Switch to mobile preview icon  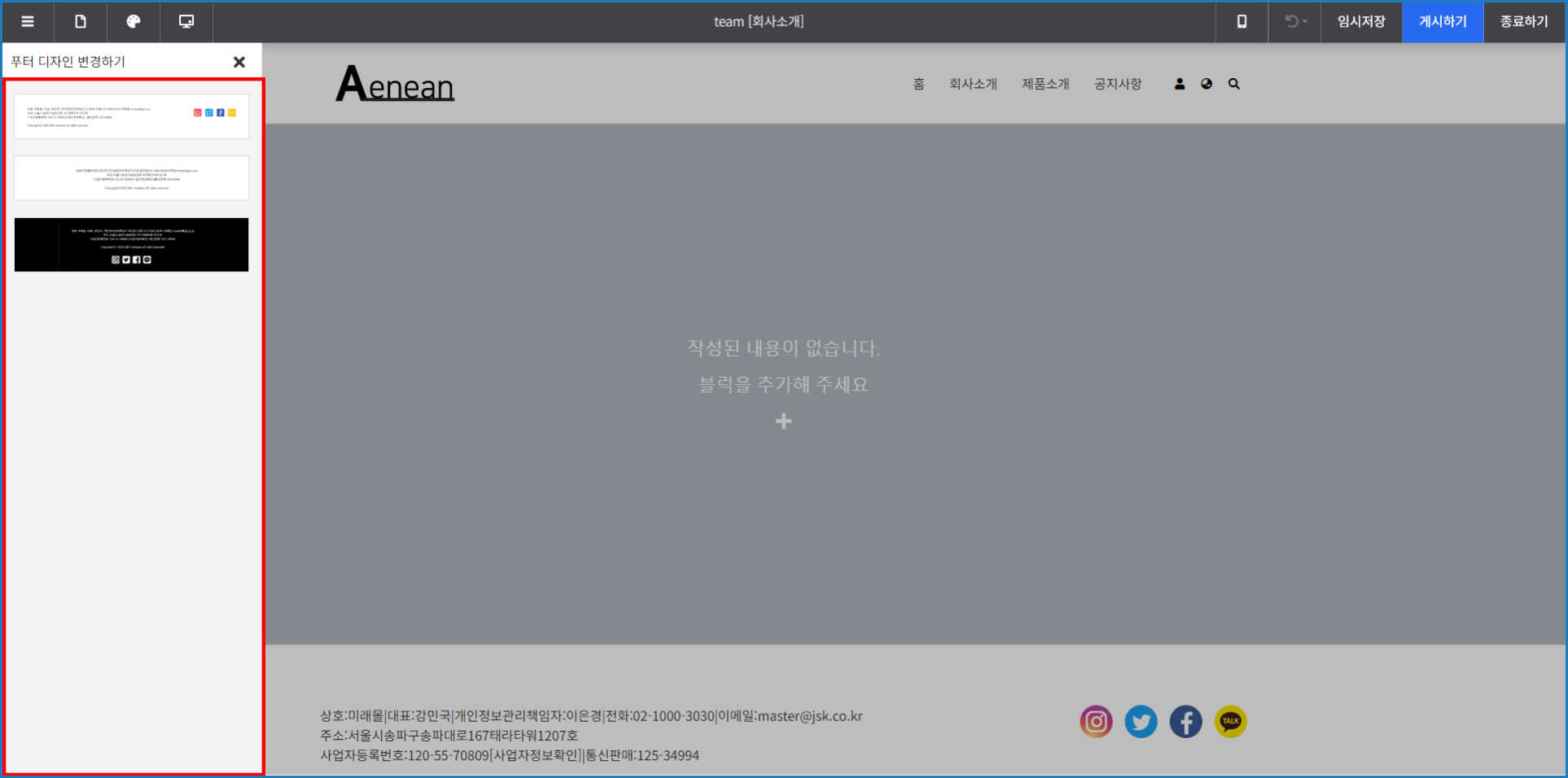coord(1242,22)
